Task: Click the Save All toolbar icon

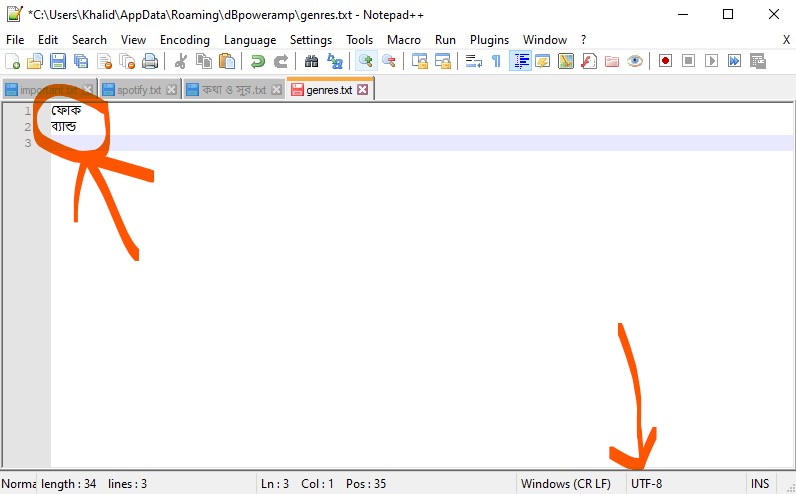Action: pyautogui.click(x=81, y=61)
